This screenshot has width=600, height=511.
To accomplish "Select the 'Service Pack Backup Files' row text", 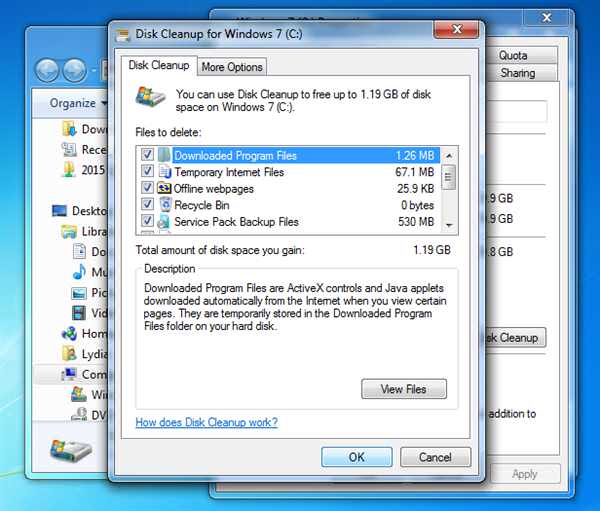I will click(236, 222).
